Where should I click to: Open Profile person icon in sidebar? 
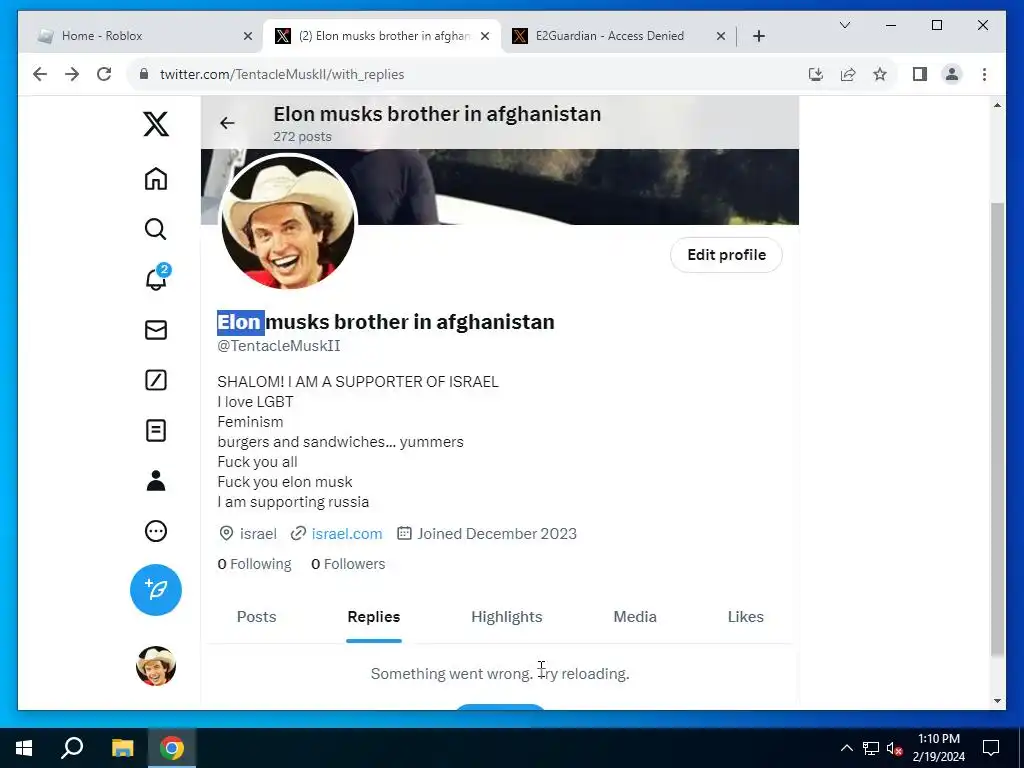155,481
